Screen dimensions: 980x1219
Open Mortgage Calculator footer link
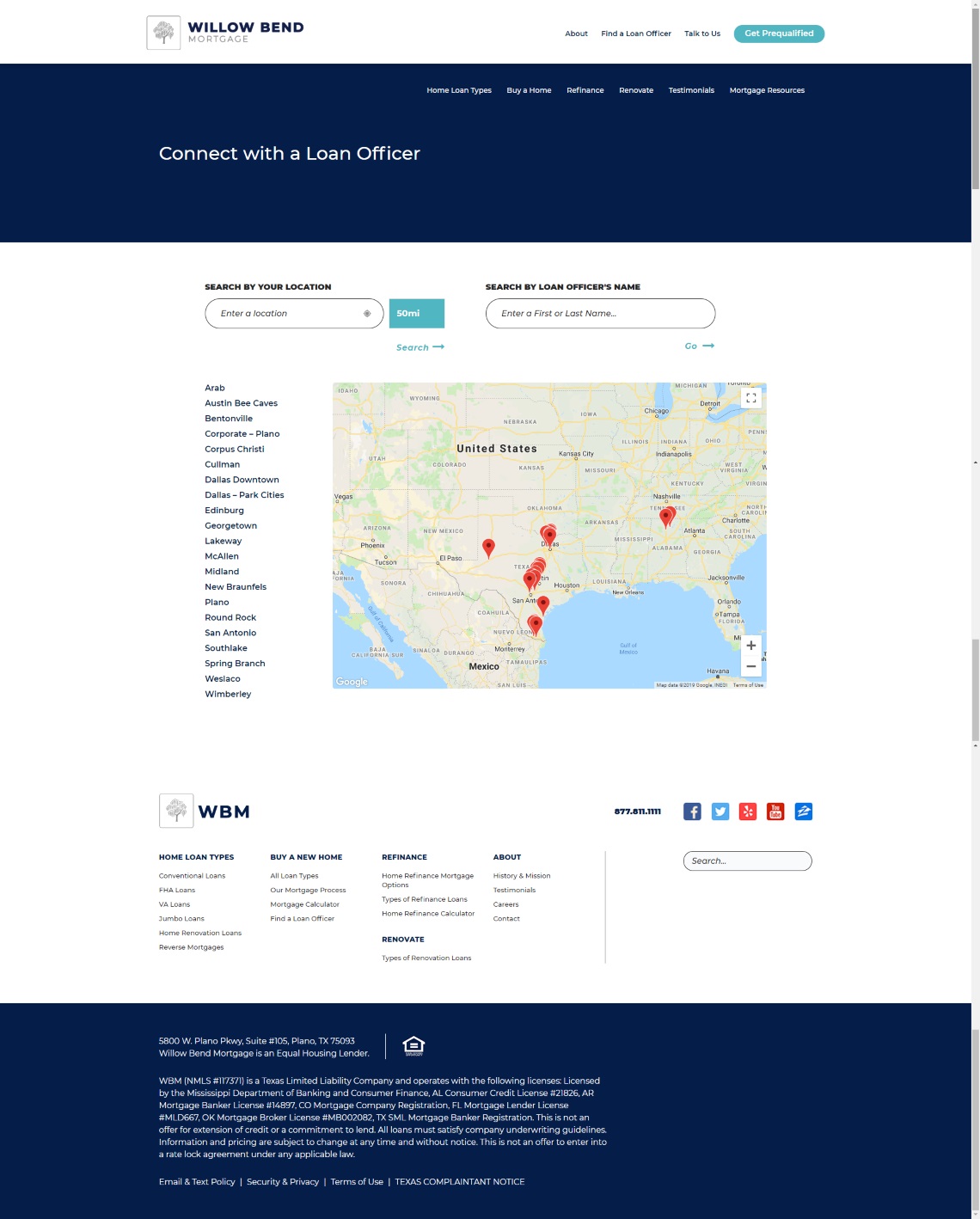pyautogui.click(x=304, y=904)
